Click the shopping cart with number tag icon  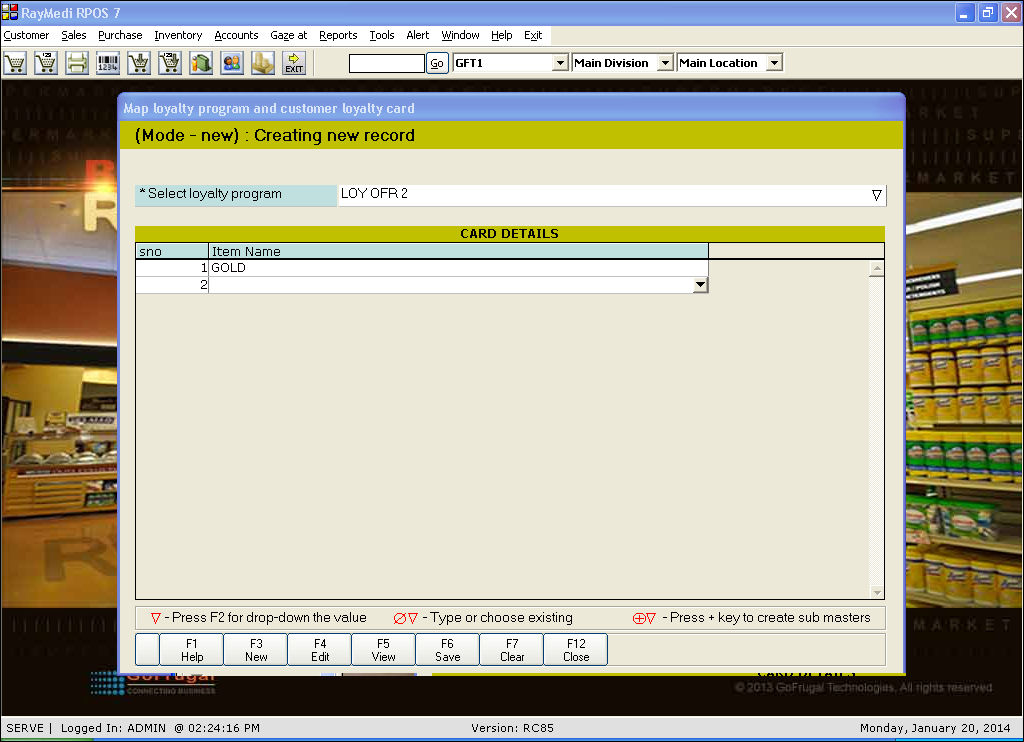pyautogui.click(x=46, y=63)
